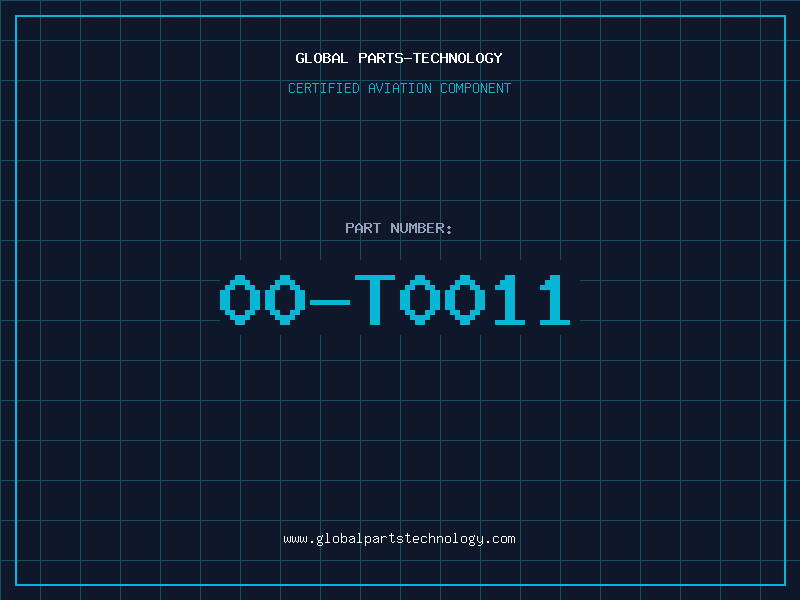Click the GLOBAL PARTS-TECHNOLOGY heading
This screenshot has width=800, height=600.
coord(399,58)
